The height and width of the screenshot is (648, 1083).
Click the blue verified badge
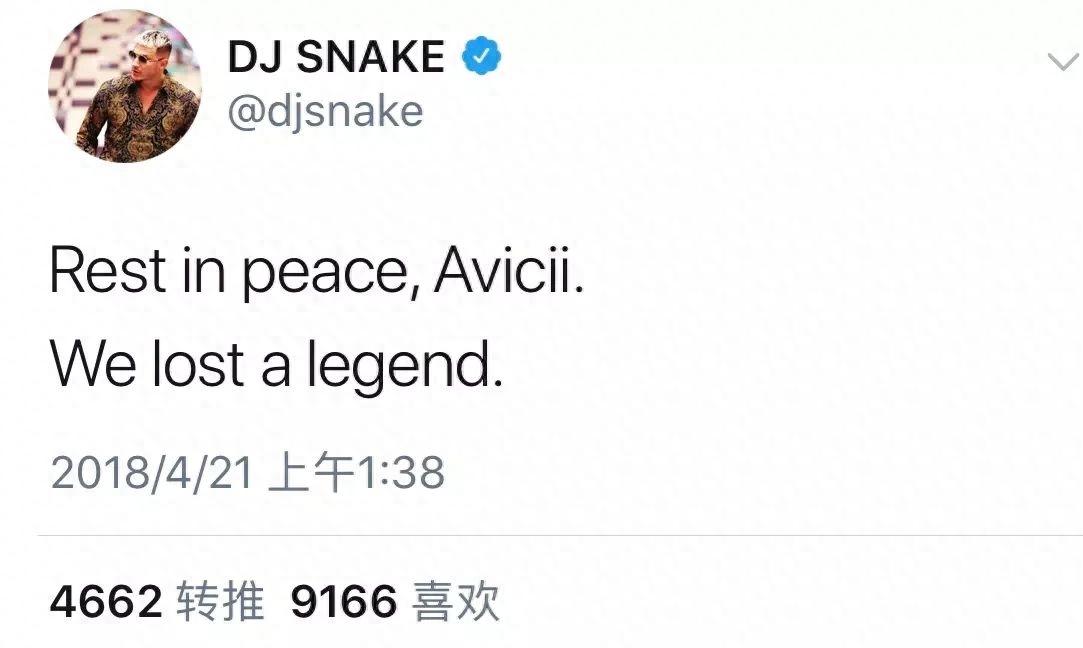click(481, 56)
